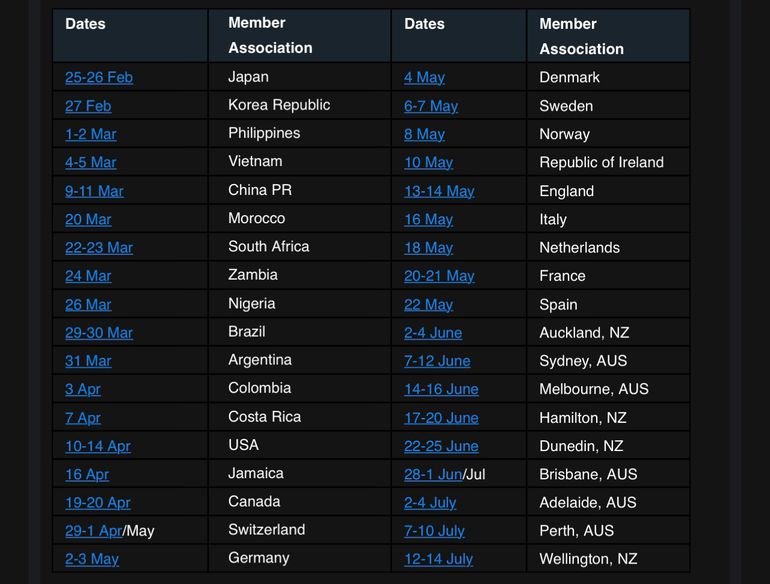Follow the 28-1 Jun Brisbane link
This screenshot has width=770, height=584.
pyautogui.click(x=432, y=474)
